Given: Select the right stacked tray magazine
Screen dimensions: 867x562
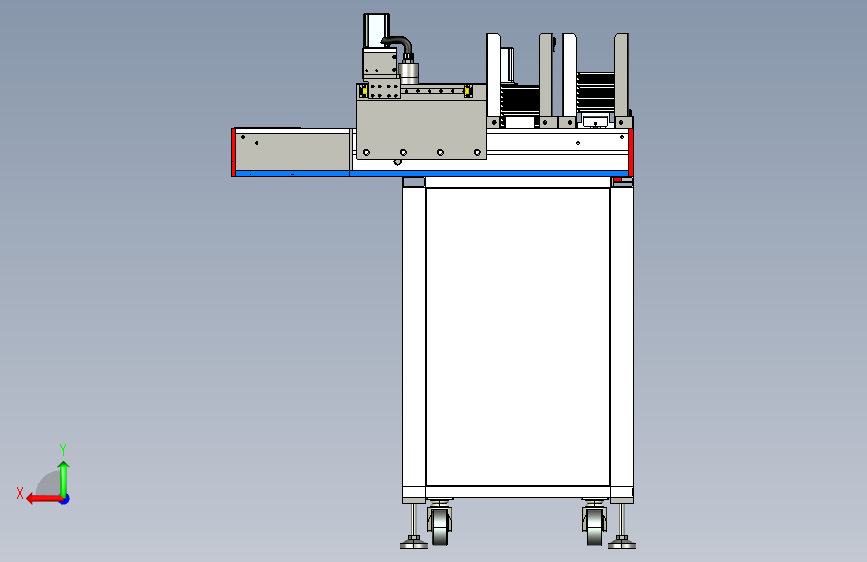Looking at the screenshot, I should 596,91.
